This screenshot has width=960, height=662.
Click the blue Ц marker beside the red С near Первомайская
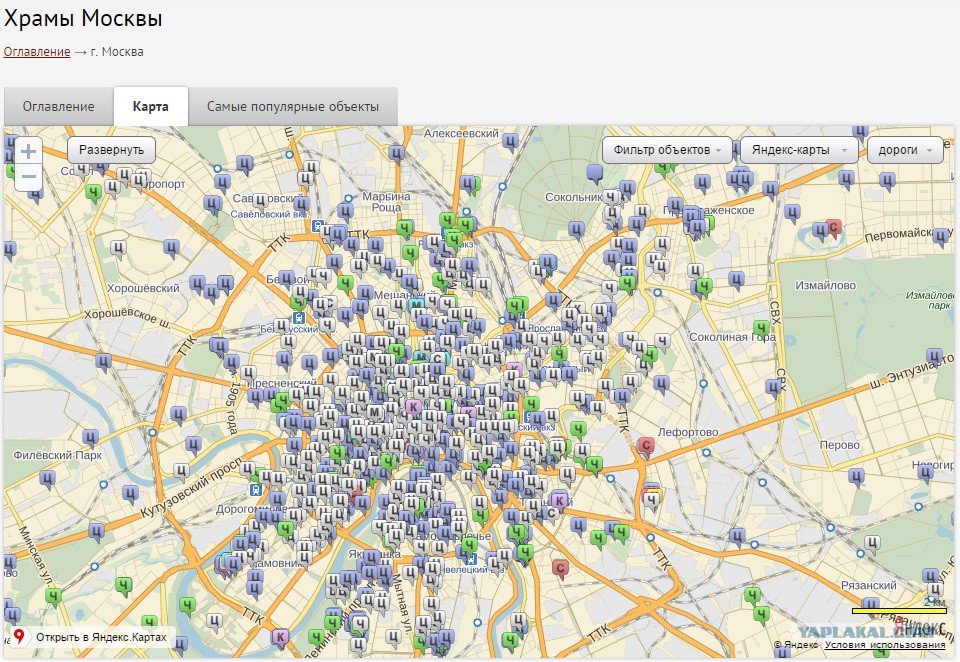coord(820,231)
